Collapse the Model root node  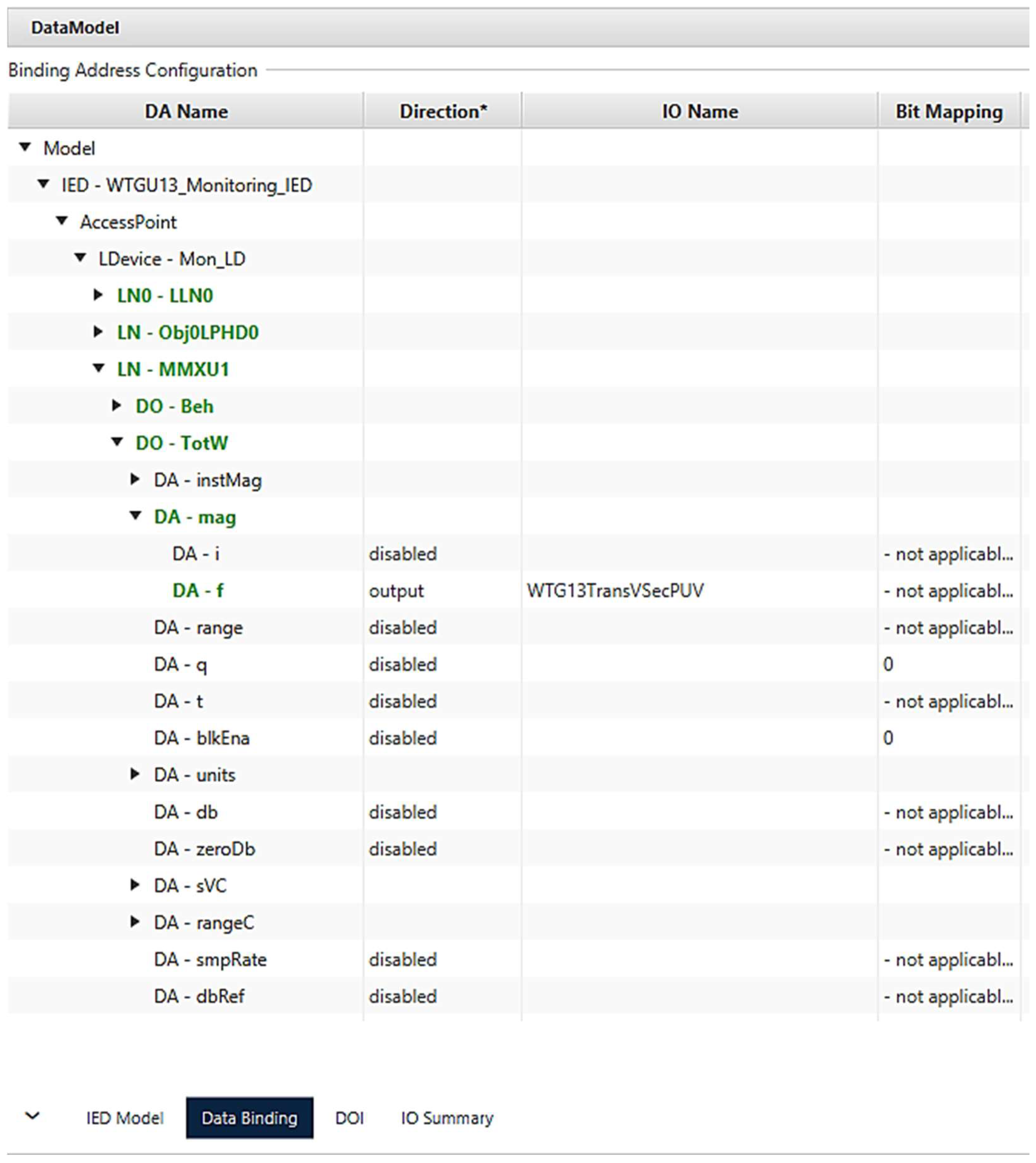coord(24,148)
